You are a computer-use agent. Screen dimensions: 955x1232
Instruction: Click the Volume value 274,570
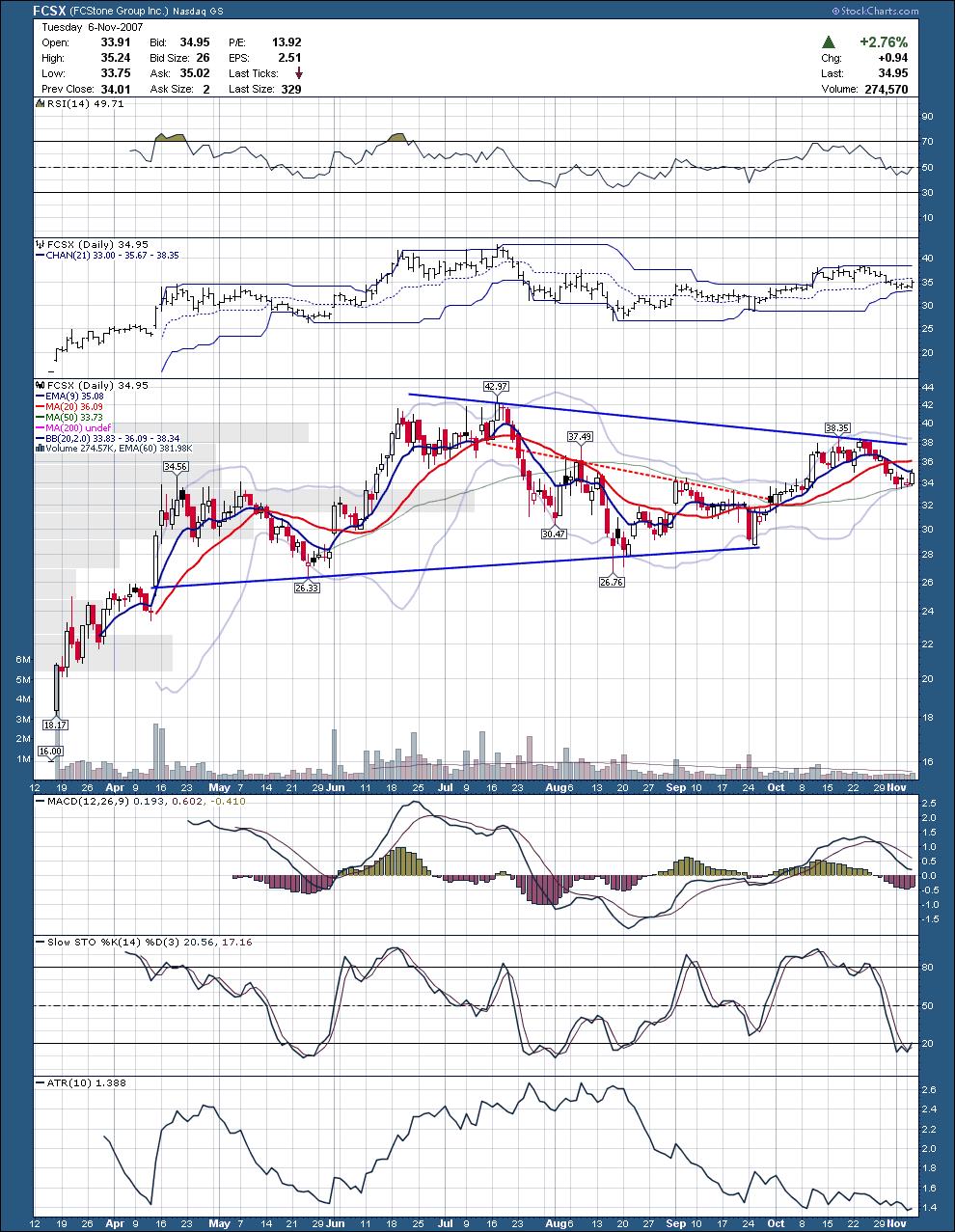[885, 89]
